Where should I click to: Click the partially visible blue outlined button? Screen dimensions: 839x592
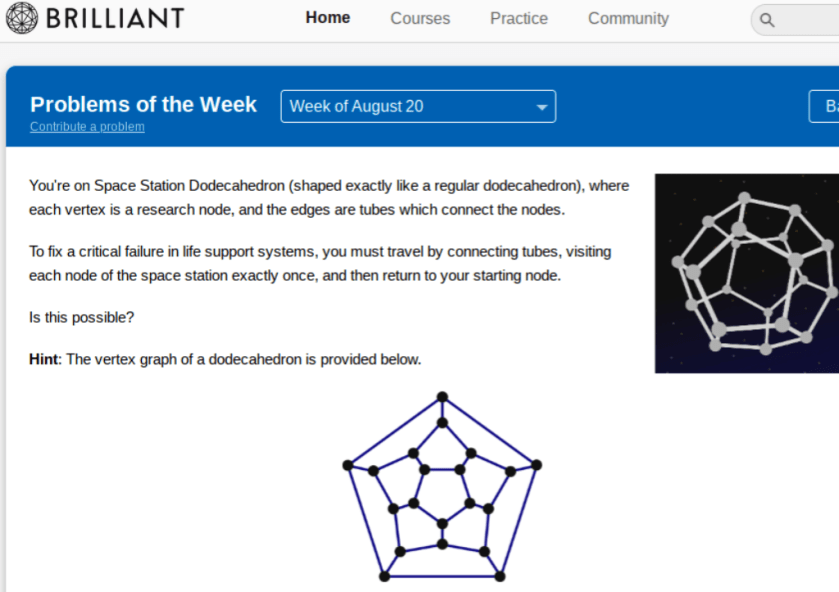pyautogui.click(x=825, y=106)
